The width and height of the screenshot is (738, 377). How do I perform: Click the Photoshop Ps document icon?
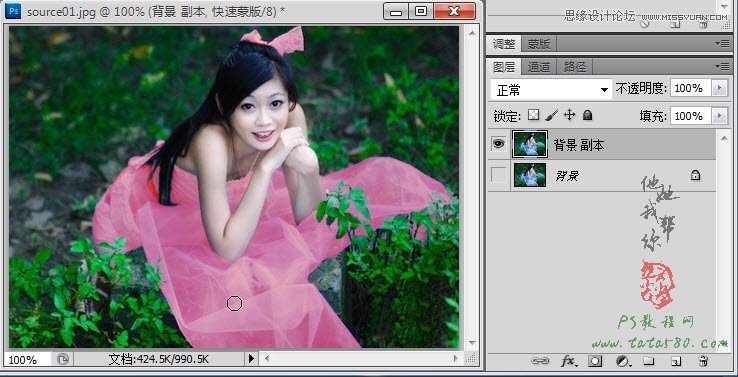point(13,10)
